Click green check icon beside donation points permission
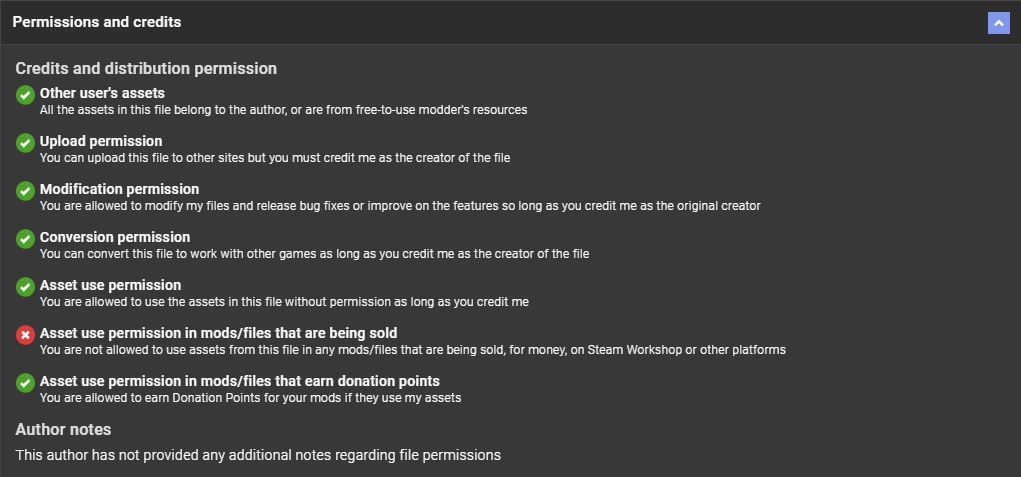1021x477 pixels. pos(25,383)
